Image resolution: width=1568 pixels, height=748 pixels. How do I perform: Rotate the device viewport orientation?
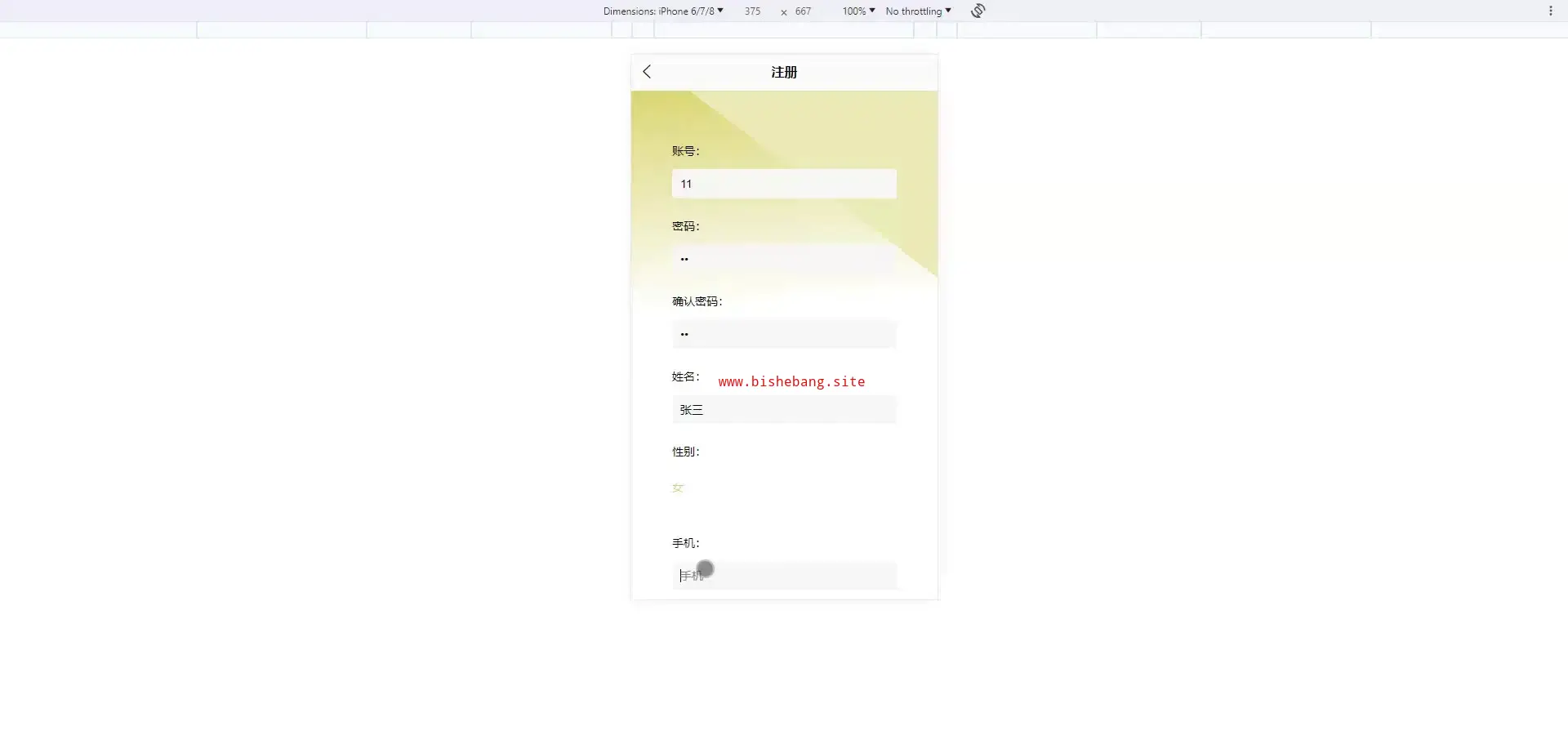[978, 11]
